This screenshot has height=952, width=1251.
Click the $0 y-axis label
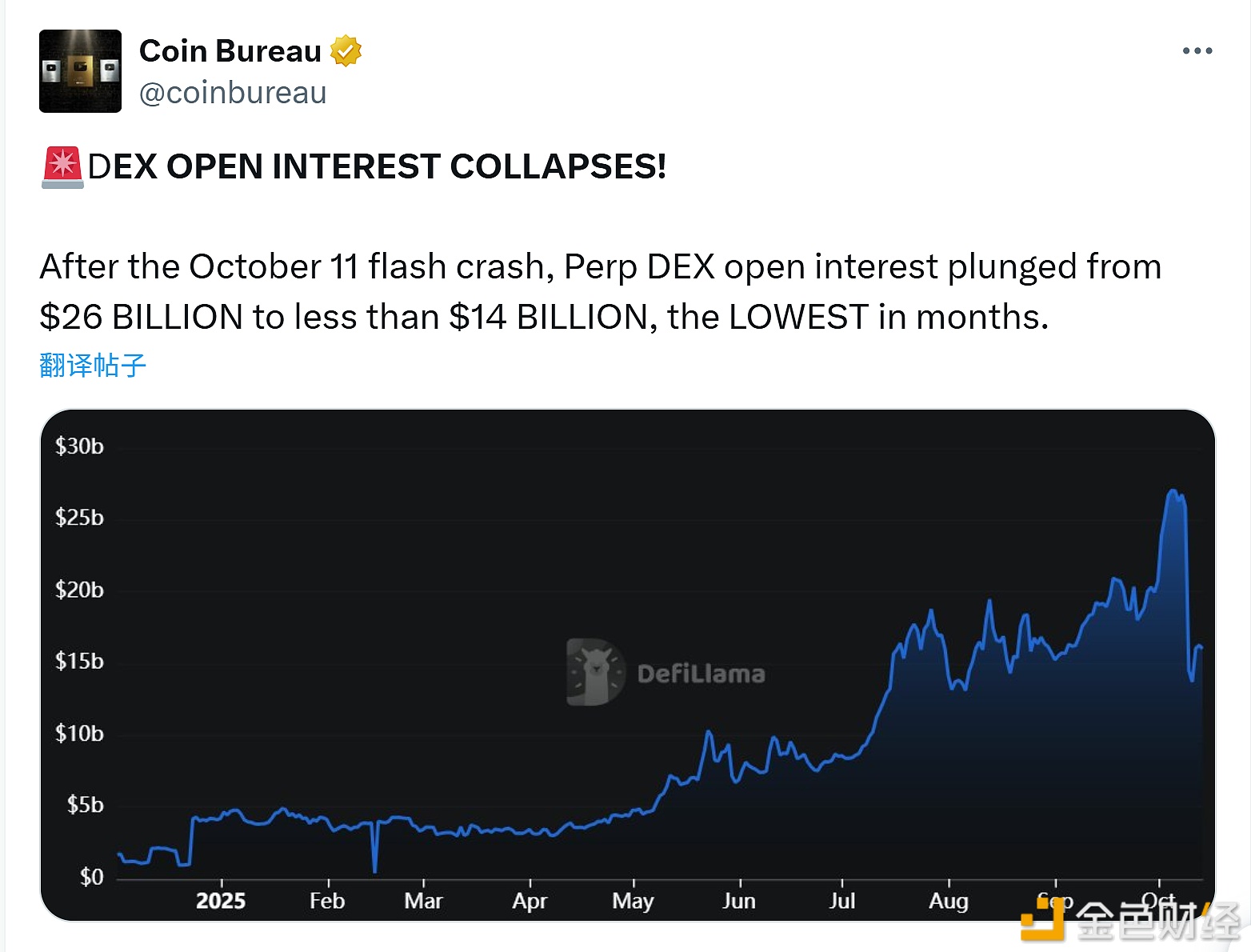click(x=91, y=877)
